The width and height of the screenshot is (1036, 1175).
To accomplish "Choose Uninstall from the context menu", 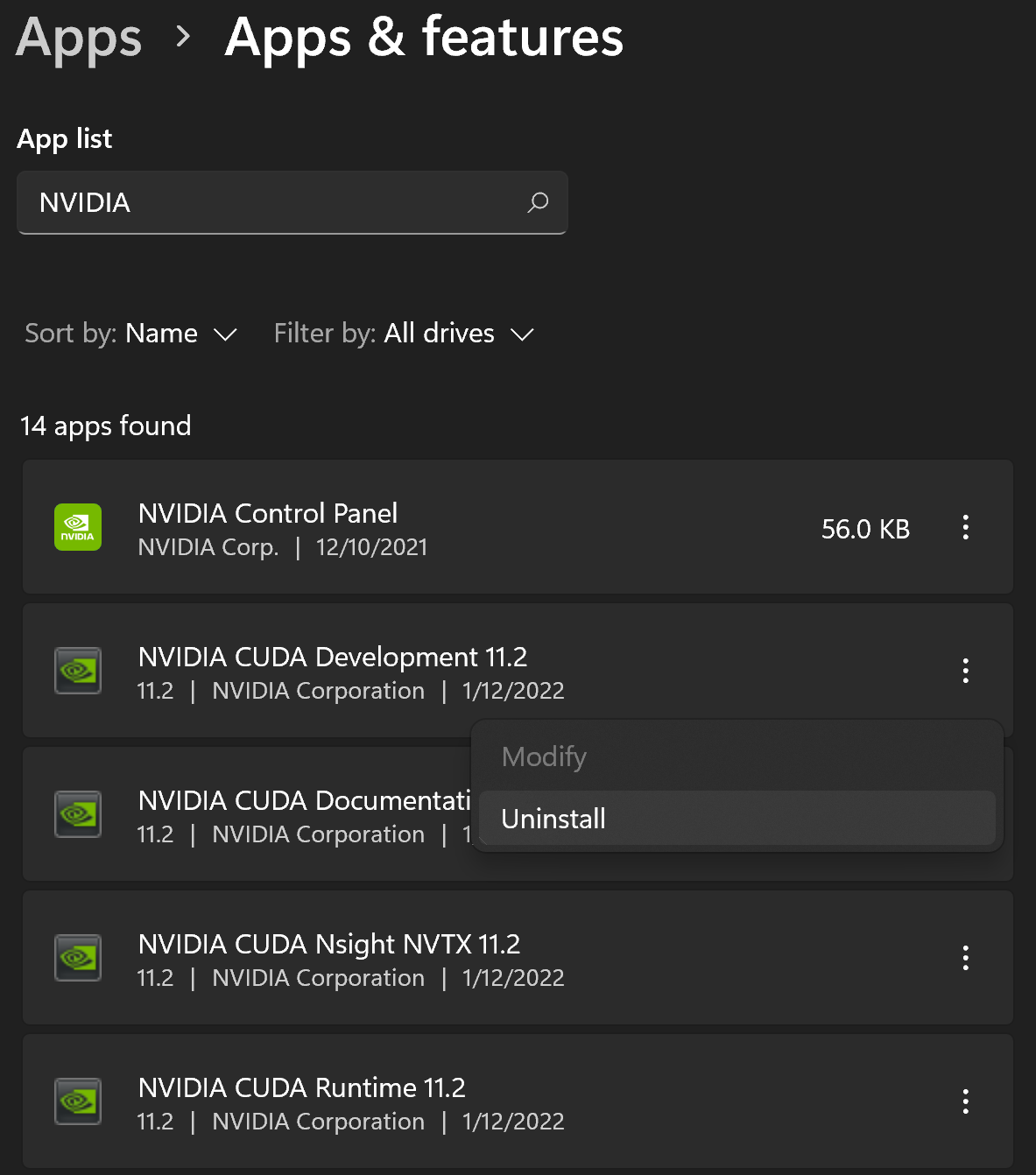I will pyautogui.click(x=737, y=819).
